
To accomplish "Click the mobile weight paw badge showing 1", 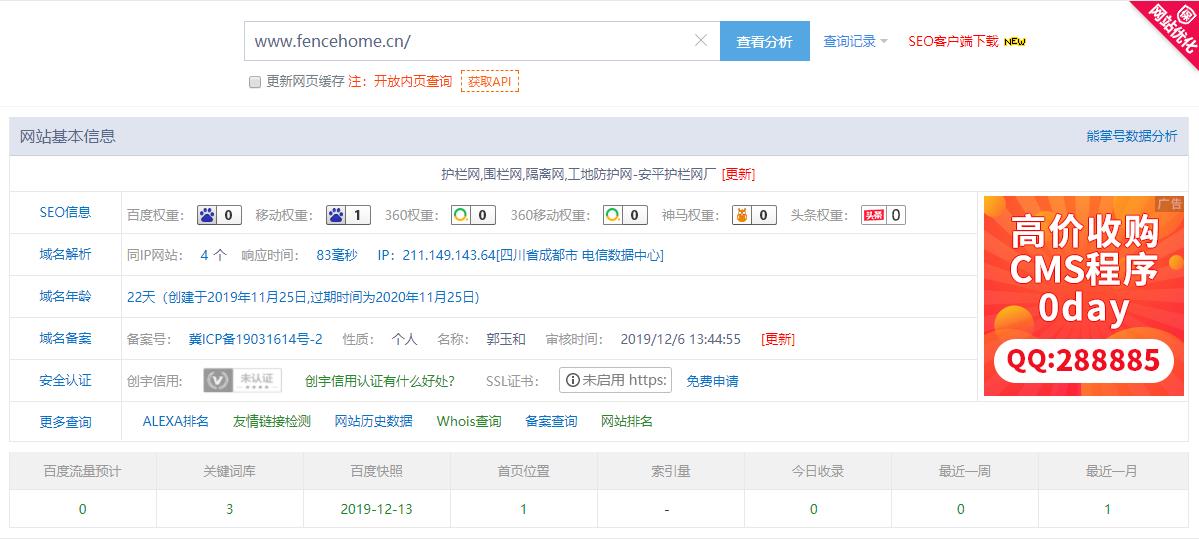I will 349,216.
